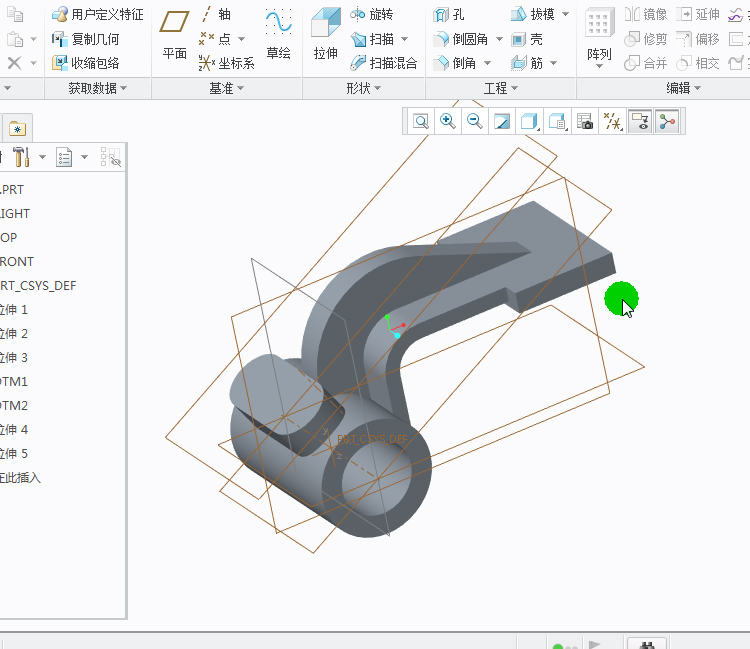This screenshot has height=649, width=750.
Task: Create a Coordinate System (坐标系)
Action: [227, 63]
